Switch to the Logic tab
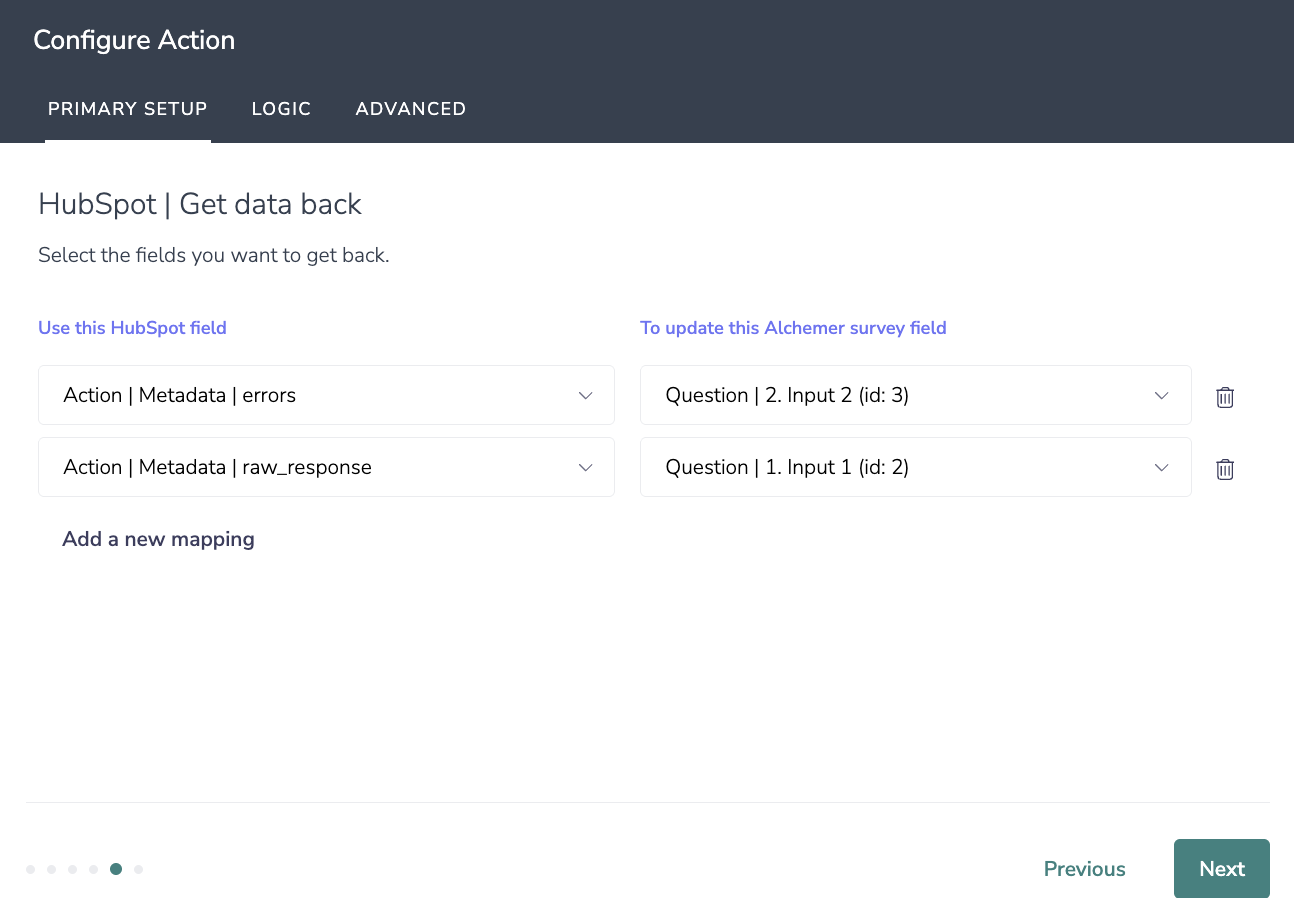The image size is (1294, 920). 281,109
